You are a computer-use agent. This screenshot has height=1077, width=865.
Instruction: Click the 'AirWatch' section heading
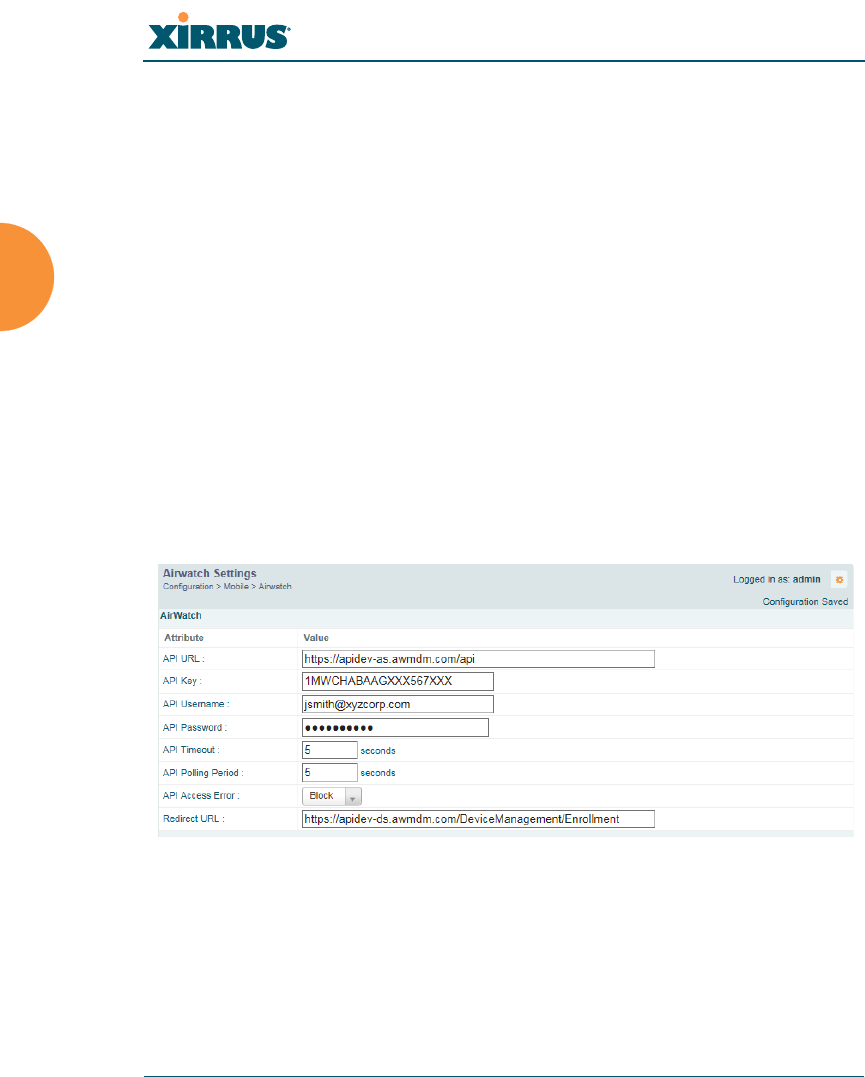181,616
